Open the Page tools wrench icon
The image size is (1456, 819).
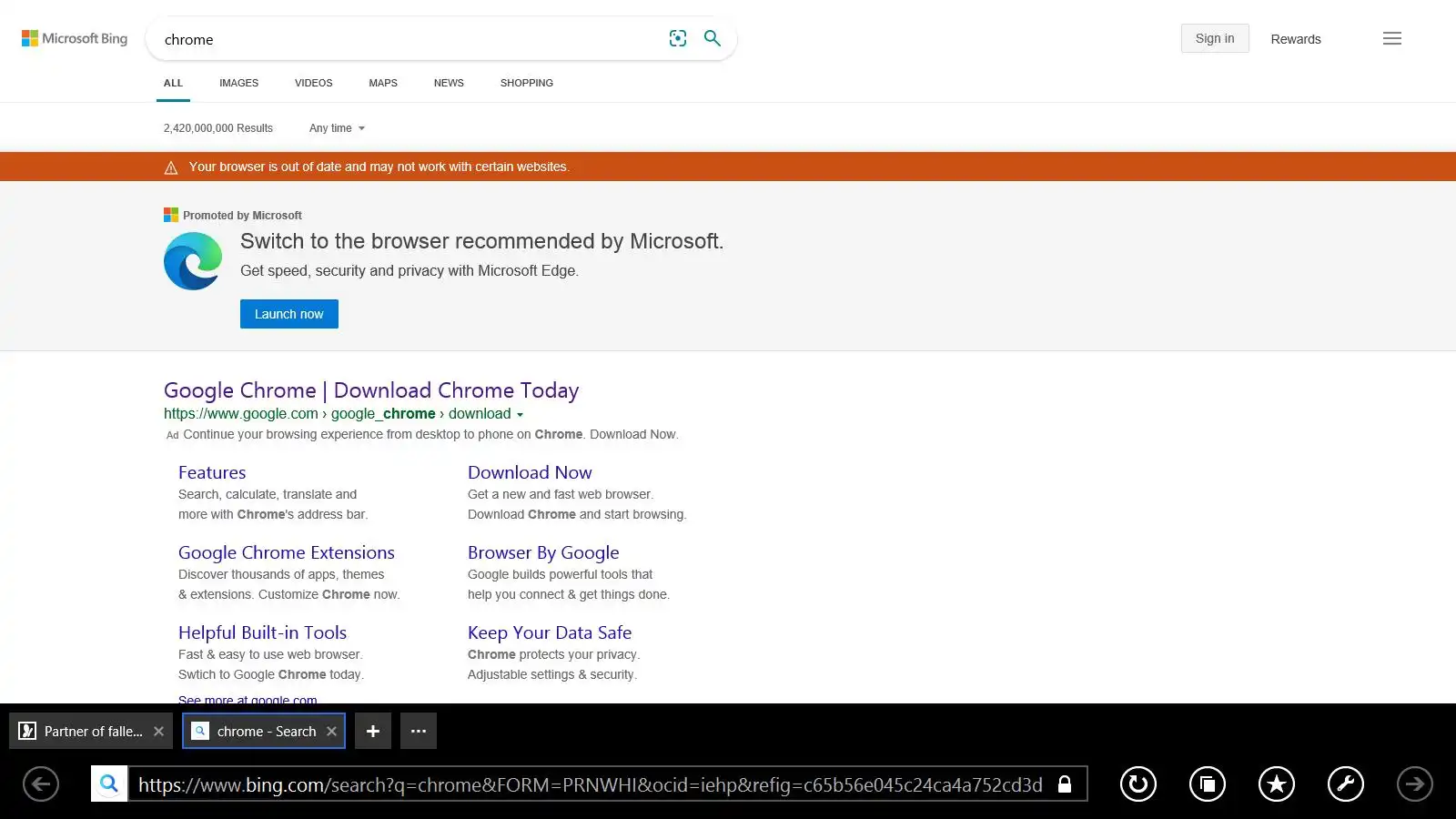[x=1346, y=784]
